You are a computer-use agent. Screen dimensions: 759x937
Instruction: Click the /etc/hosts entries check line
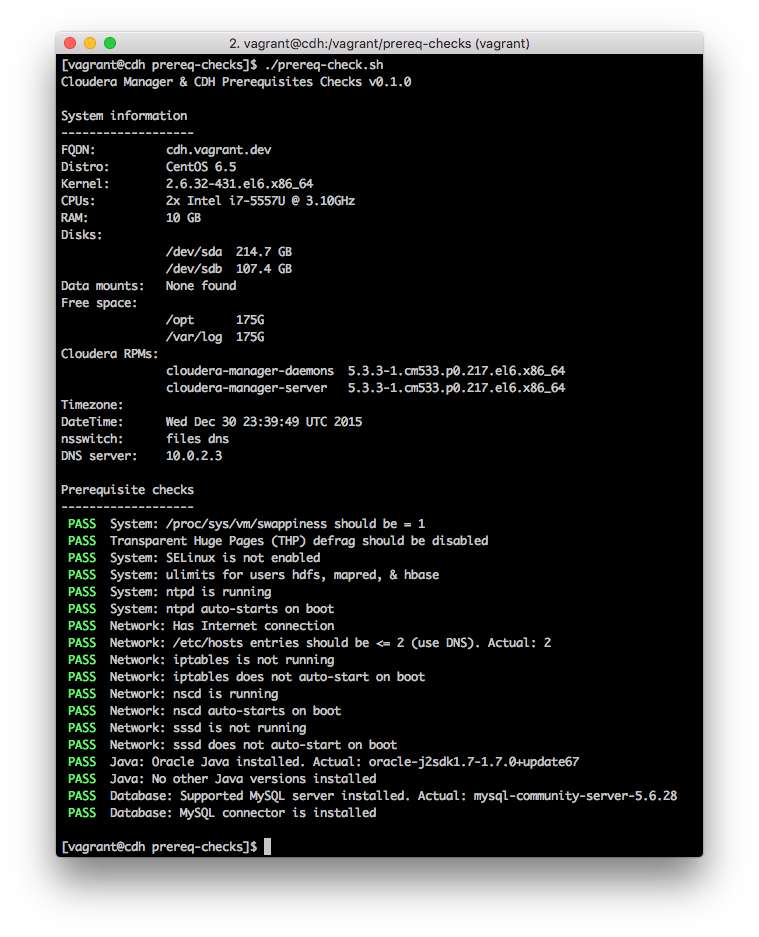point(309,644)
